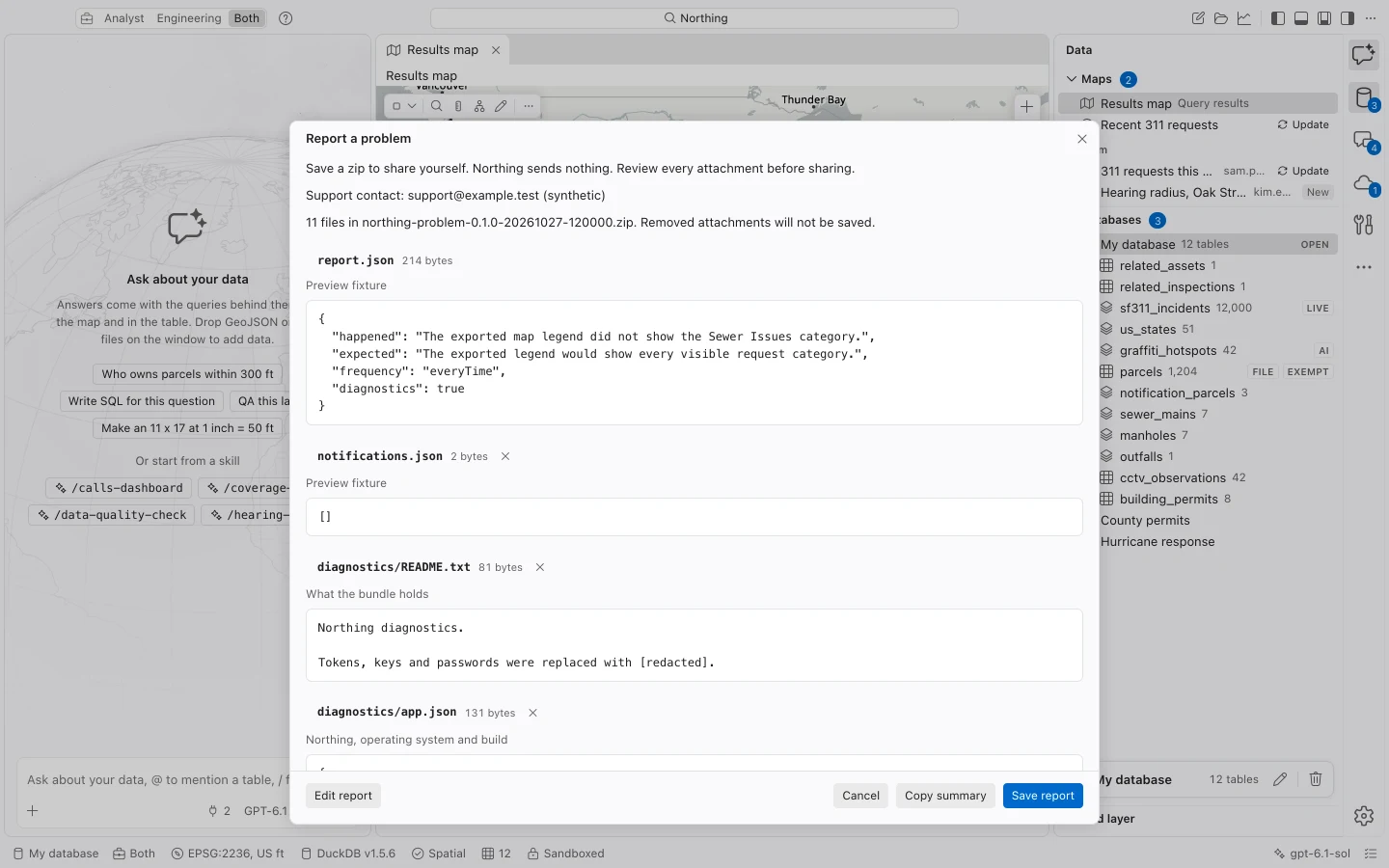Click the Northing search field
The image size is (1389, 868).
[694, 18]
